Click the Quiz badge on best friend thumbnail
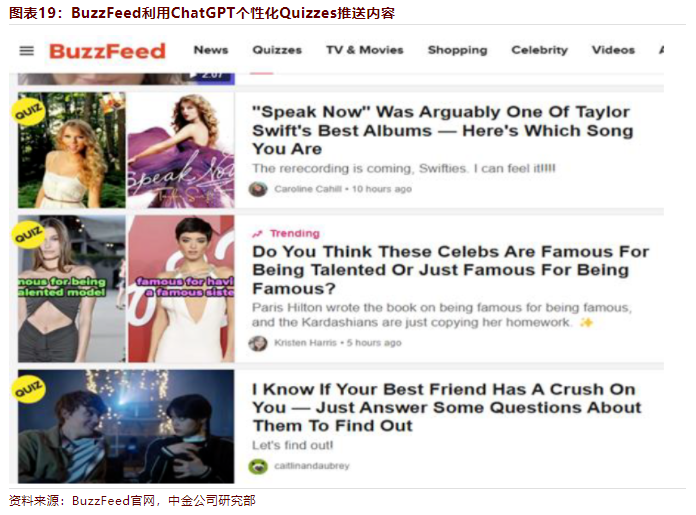This screenshot has width=696, height=515. [x=28, y=389]
